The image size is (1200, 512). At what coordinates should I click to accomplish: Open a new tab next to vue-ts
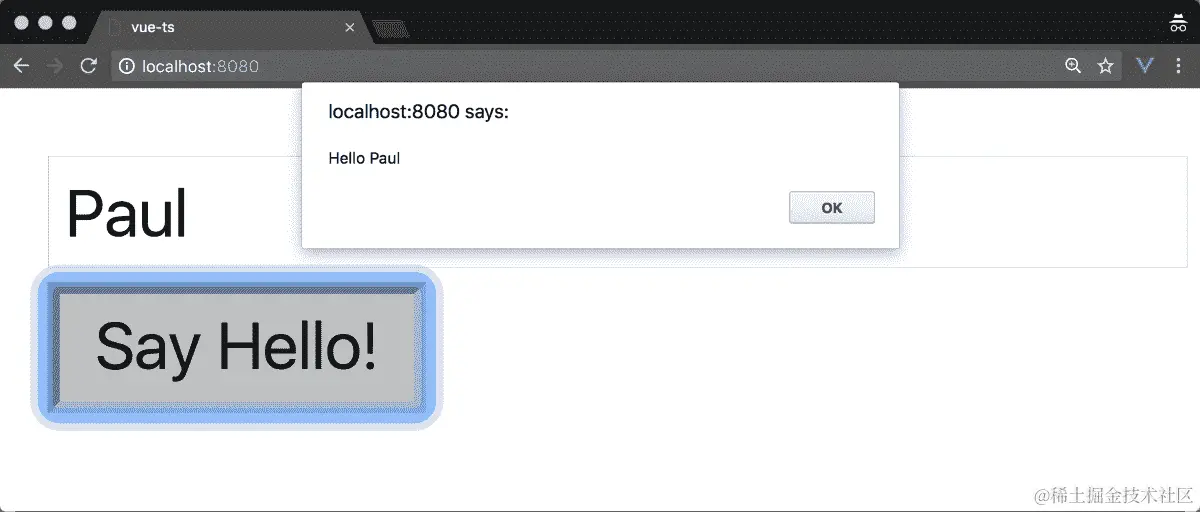391,29
